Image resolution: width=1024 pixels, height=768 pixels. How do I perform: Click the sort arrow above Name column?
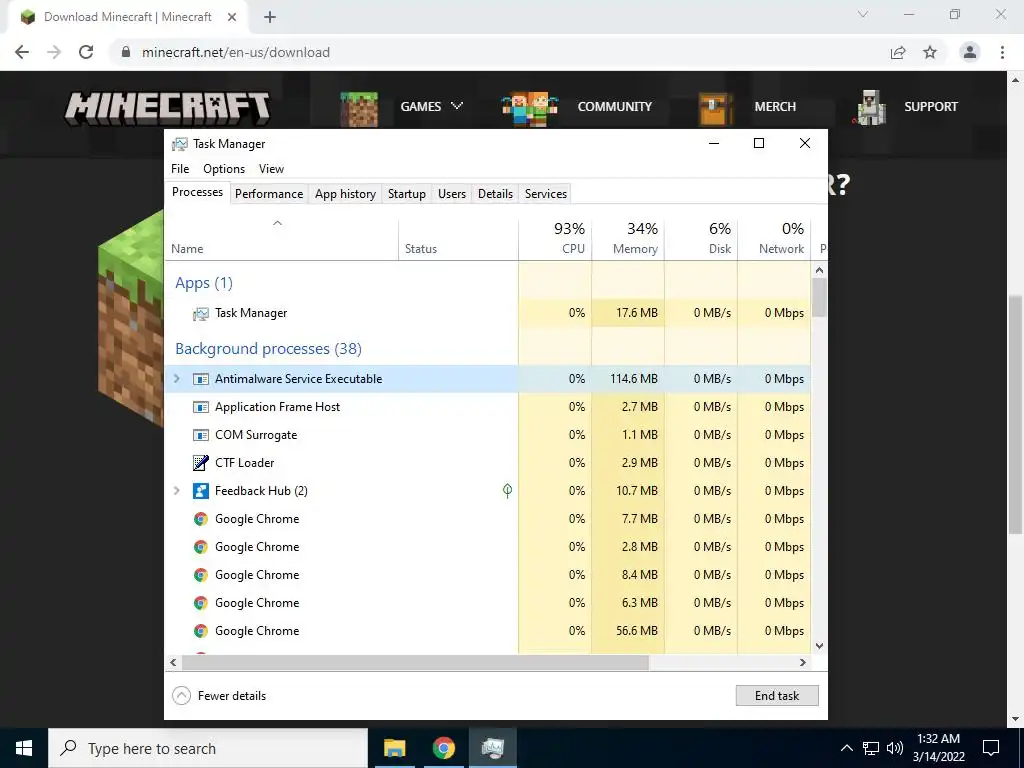click(278, 223)
